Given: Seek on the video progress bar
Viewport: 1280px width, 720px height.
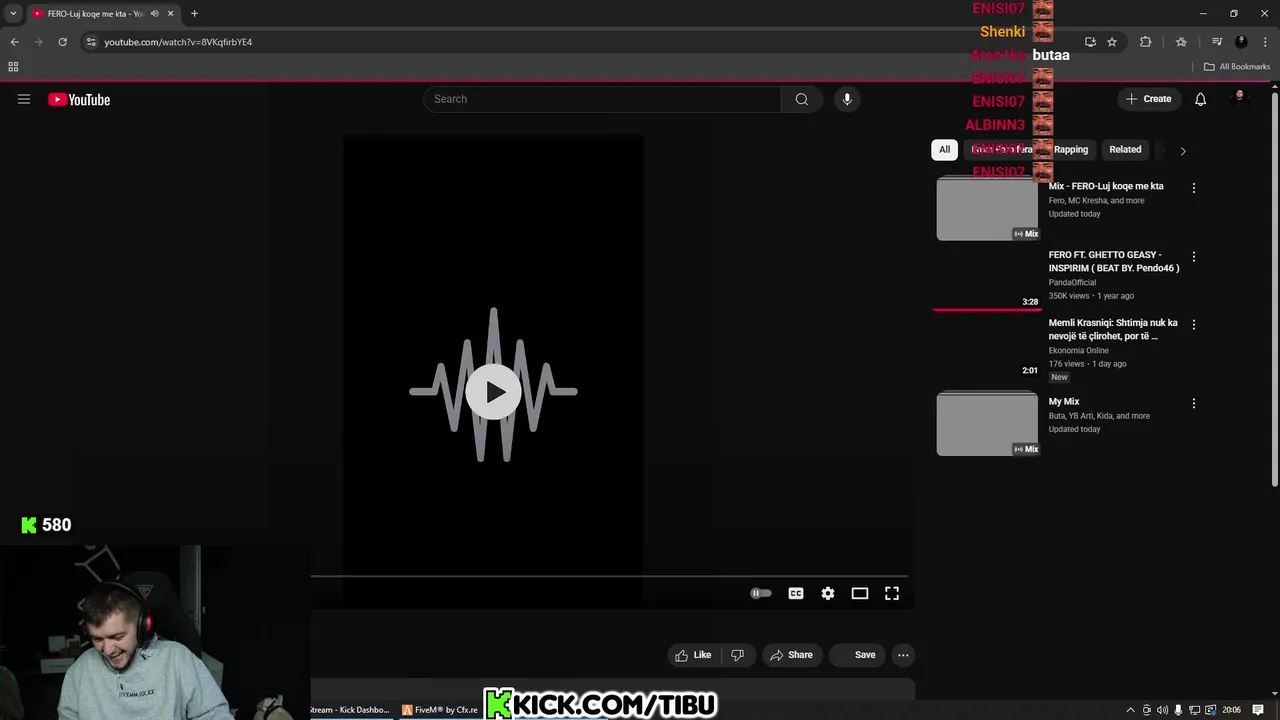Looking at the screenshot, I should point(609,577).
